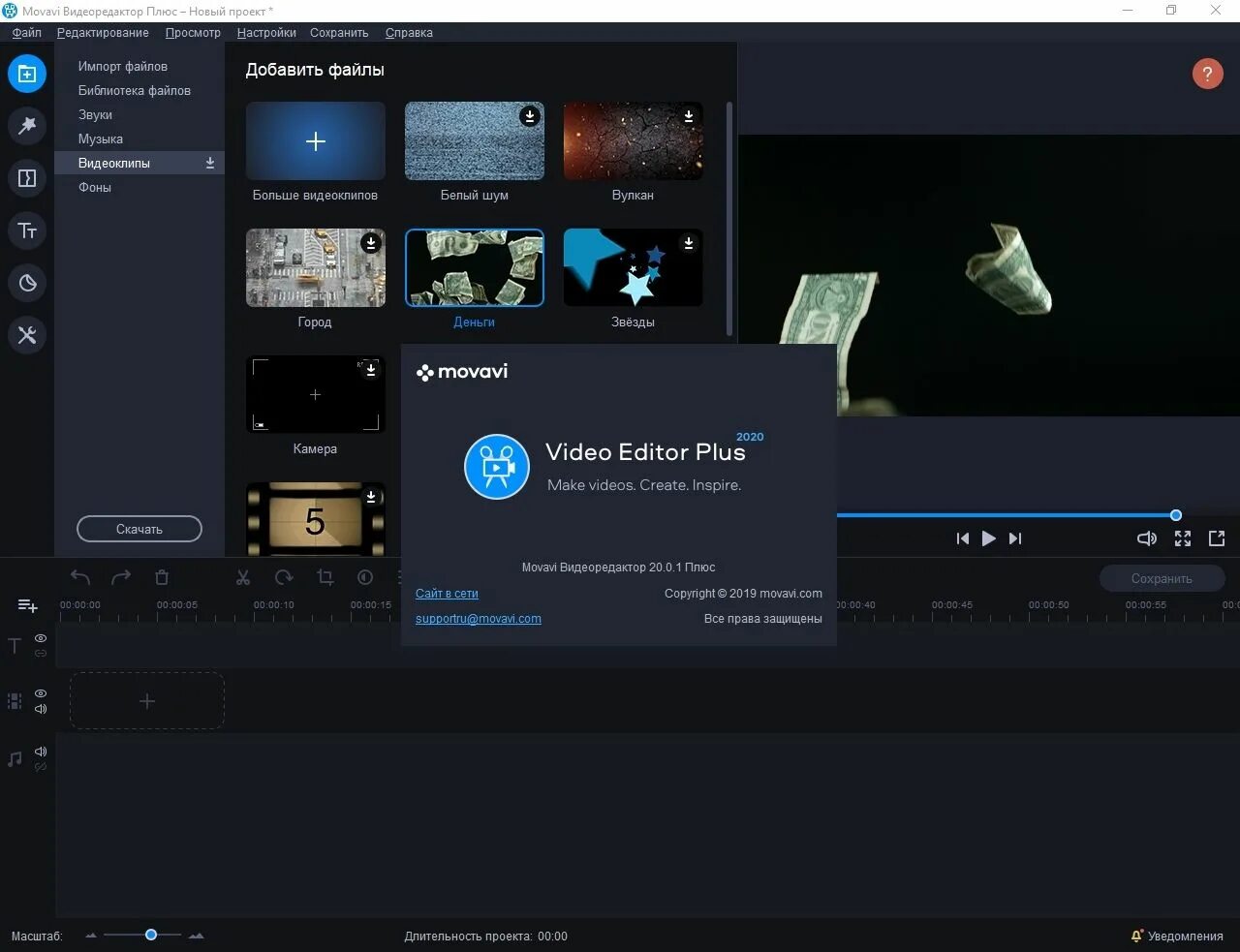Download the countdown 5 clip
1240x952 pixels.
pyautogui.click(x=371, y=497)
